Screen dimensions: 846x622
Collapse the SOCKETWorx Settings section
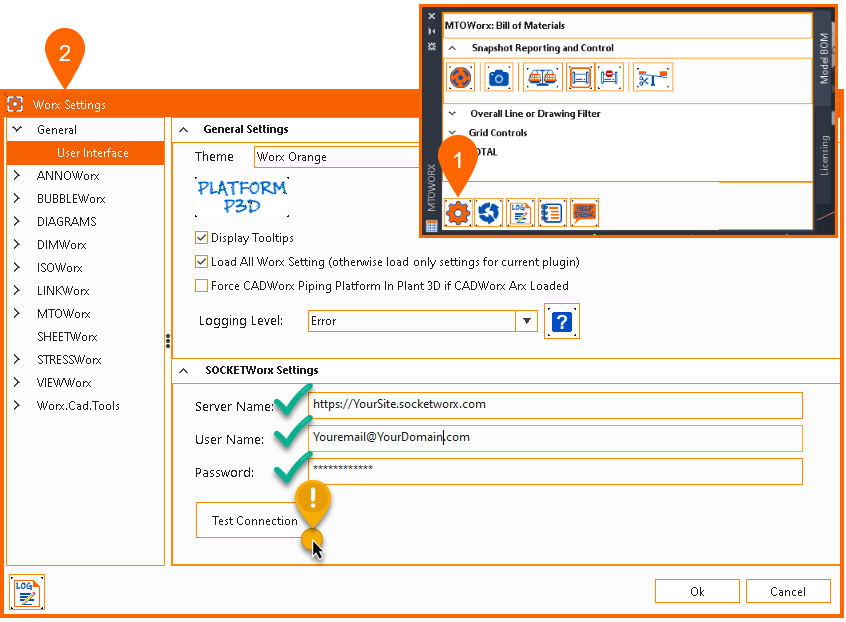[184, 371]
